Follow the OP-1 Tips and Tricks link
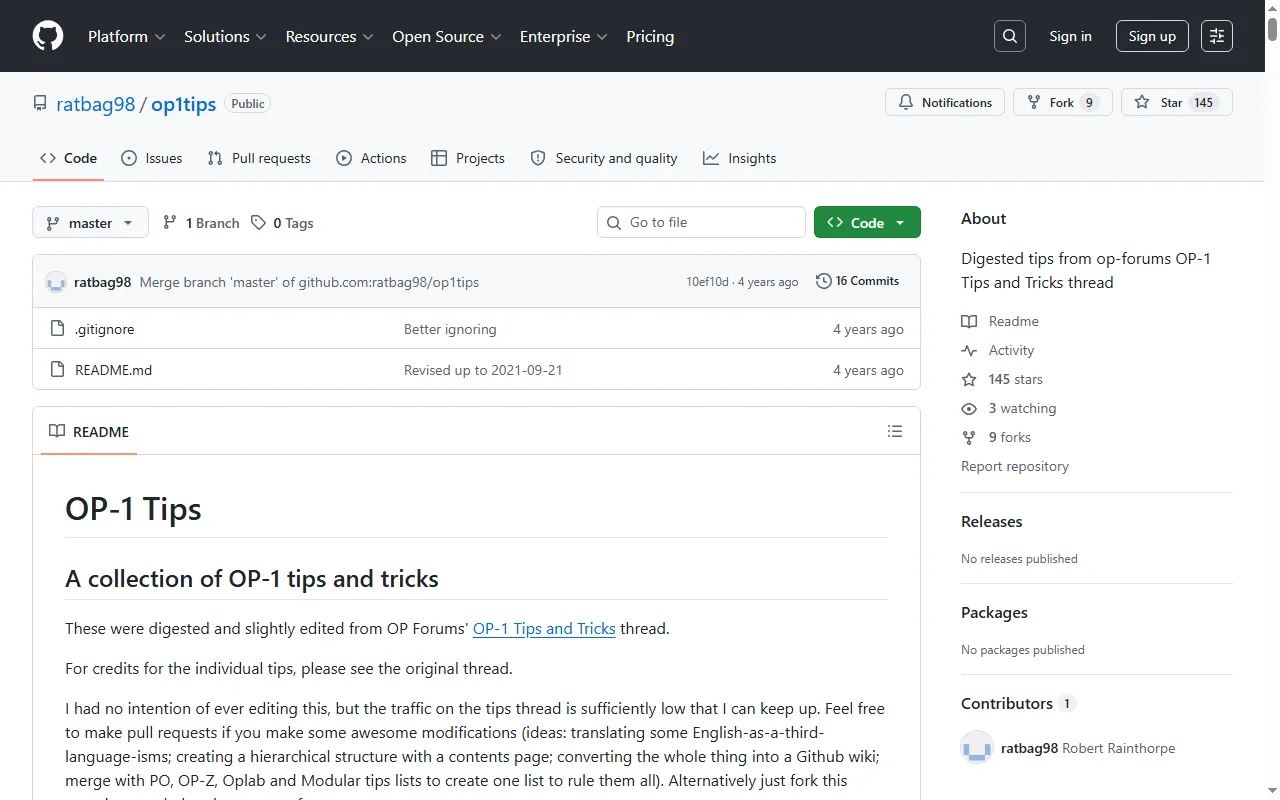The height and width of the screenshot is (800, 1280). (544, 628)
